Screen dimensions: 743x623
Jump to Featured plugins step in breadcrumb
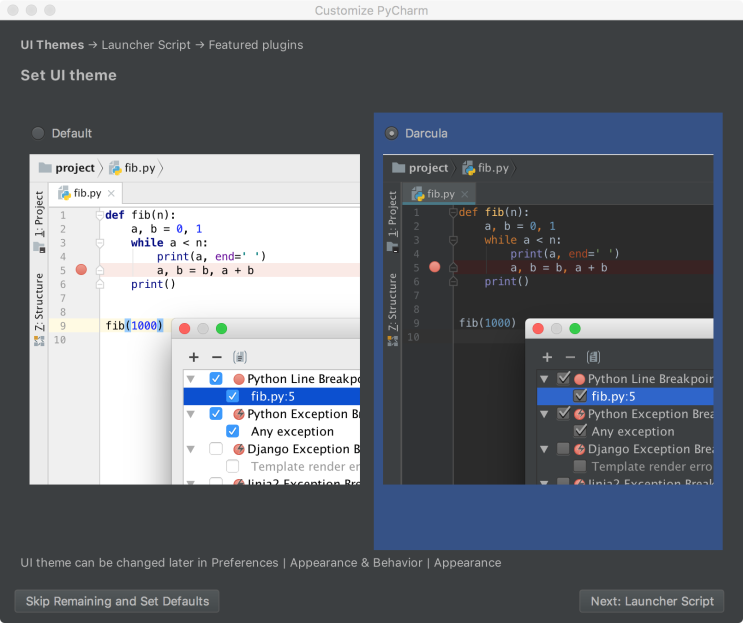[256, 45]
